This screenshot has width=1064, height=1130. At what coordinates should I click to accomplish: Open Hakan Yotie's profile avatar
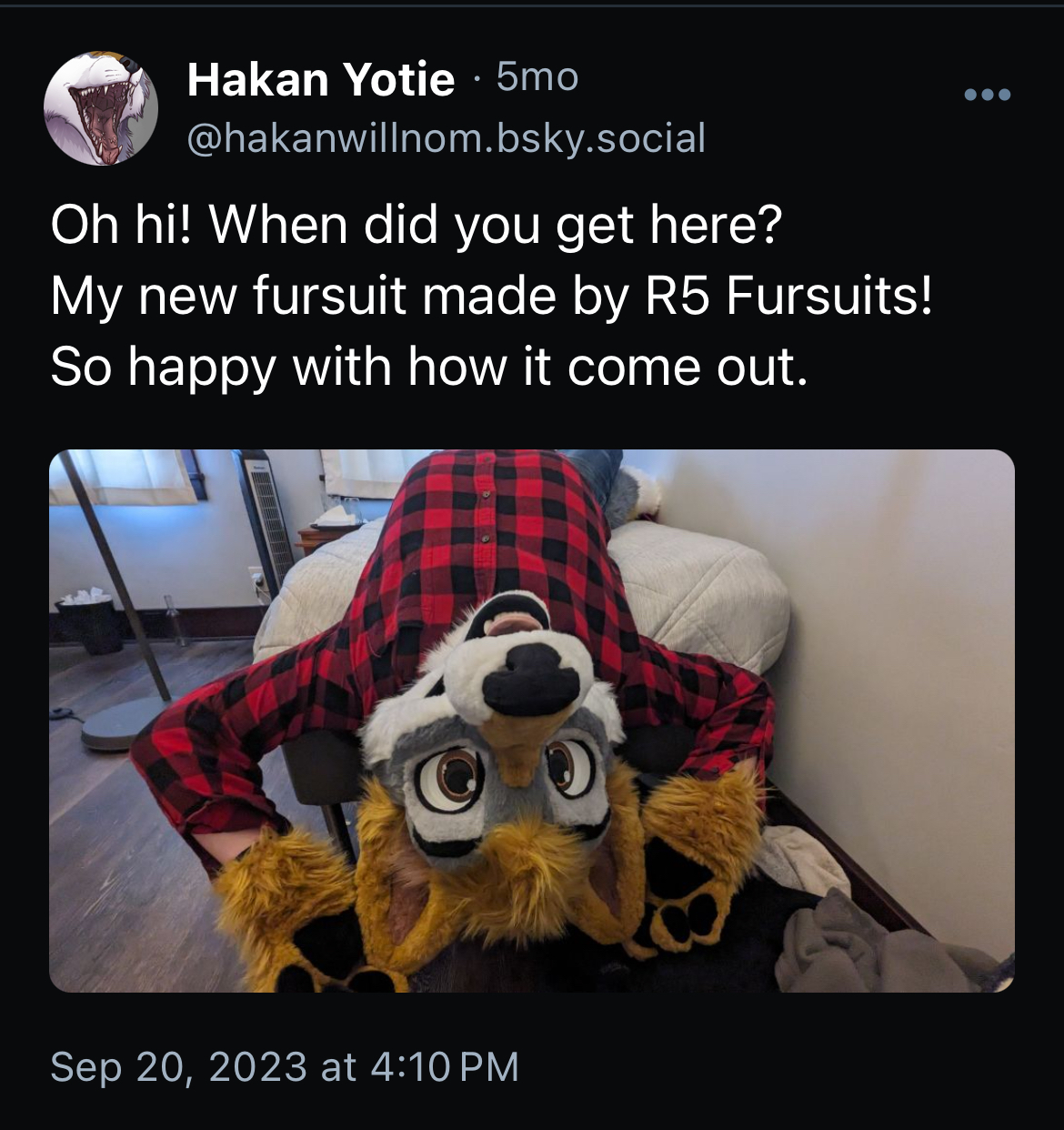[x=101, y=108]
